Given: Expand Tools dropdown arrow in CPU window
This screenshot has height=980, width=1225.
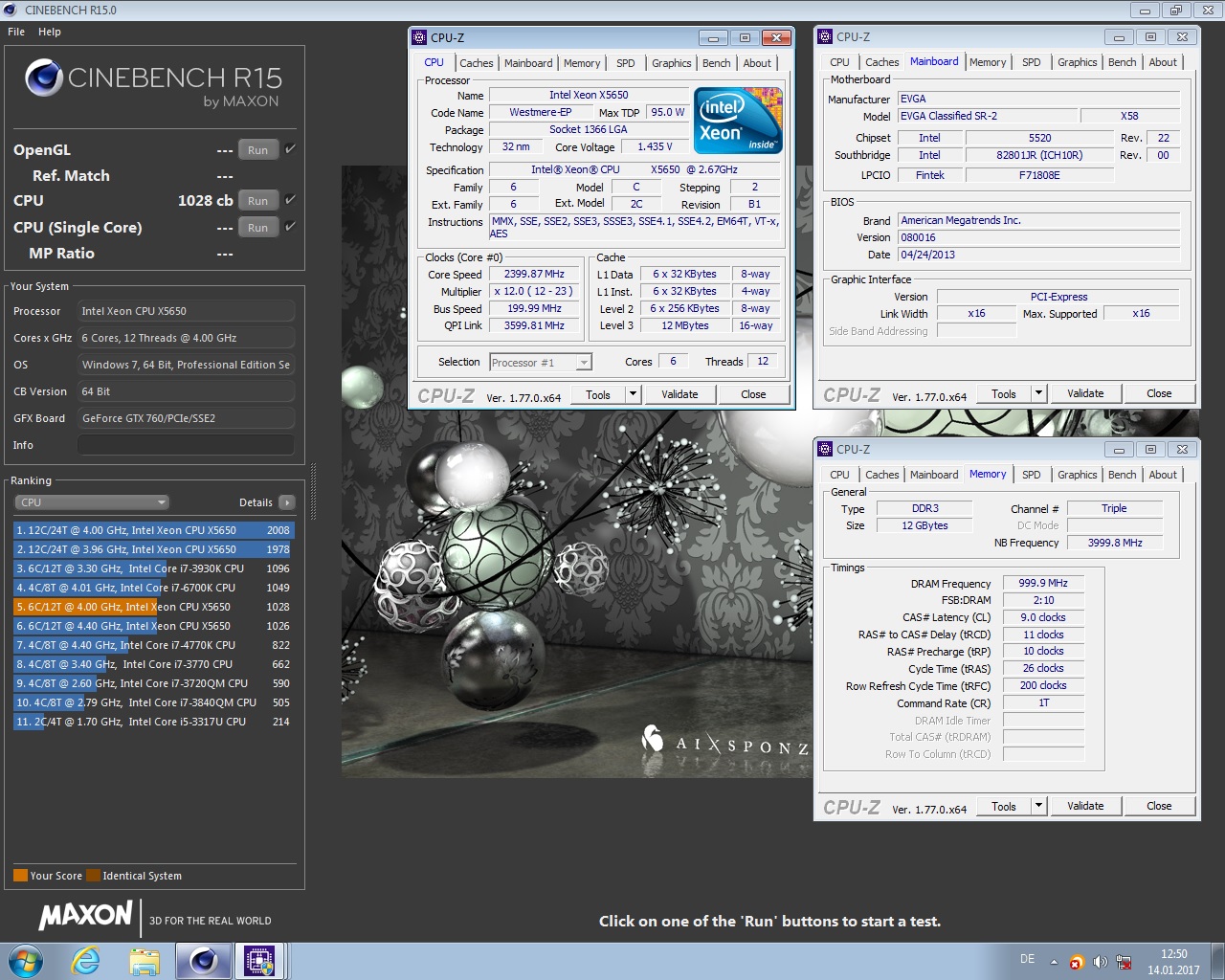Looking at the screenshot, I should [632, 394].
